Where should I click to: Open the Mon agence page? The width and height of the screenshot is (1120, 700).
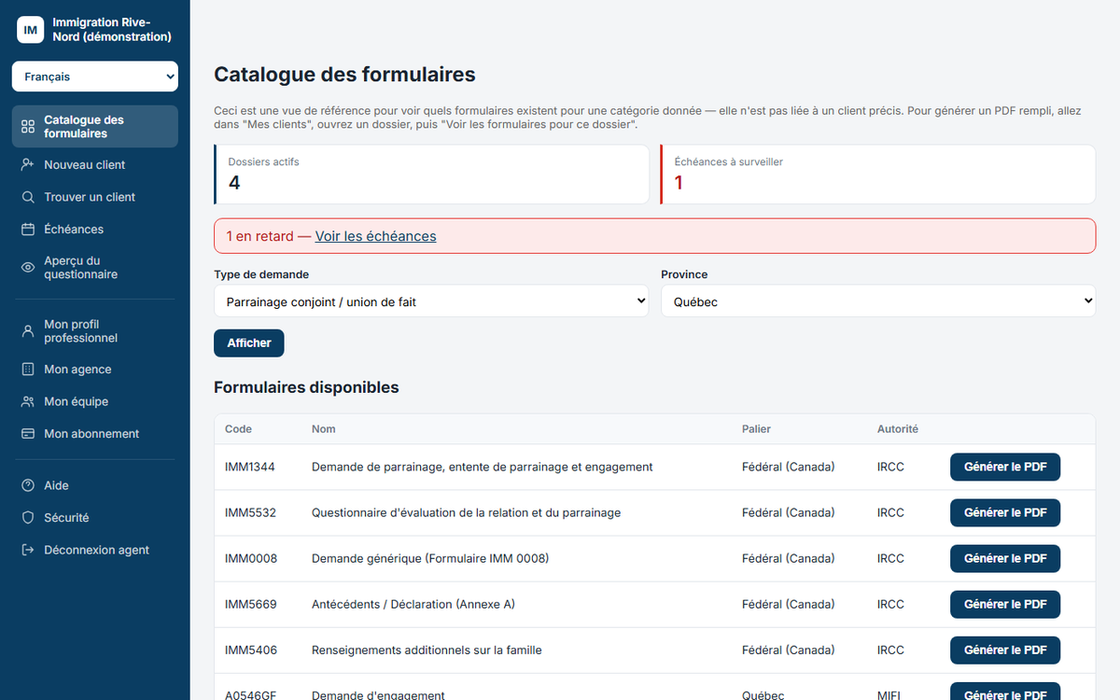pyautogui.click(x=95, y=369)
